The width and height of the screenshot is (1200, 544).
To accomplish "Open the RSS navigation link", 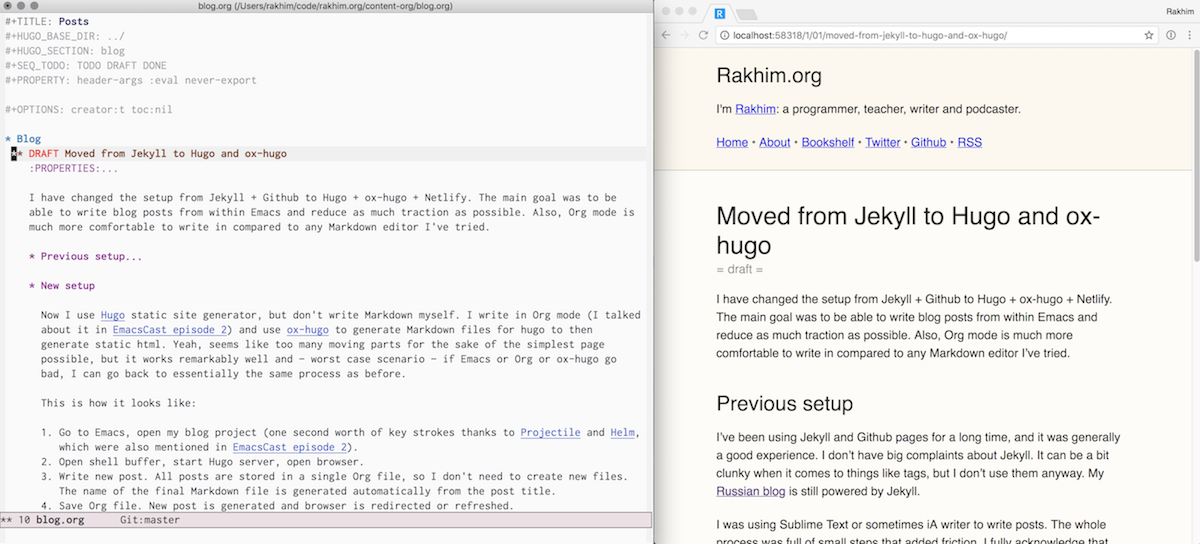I will 970,142.
